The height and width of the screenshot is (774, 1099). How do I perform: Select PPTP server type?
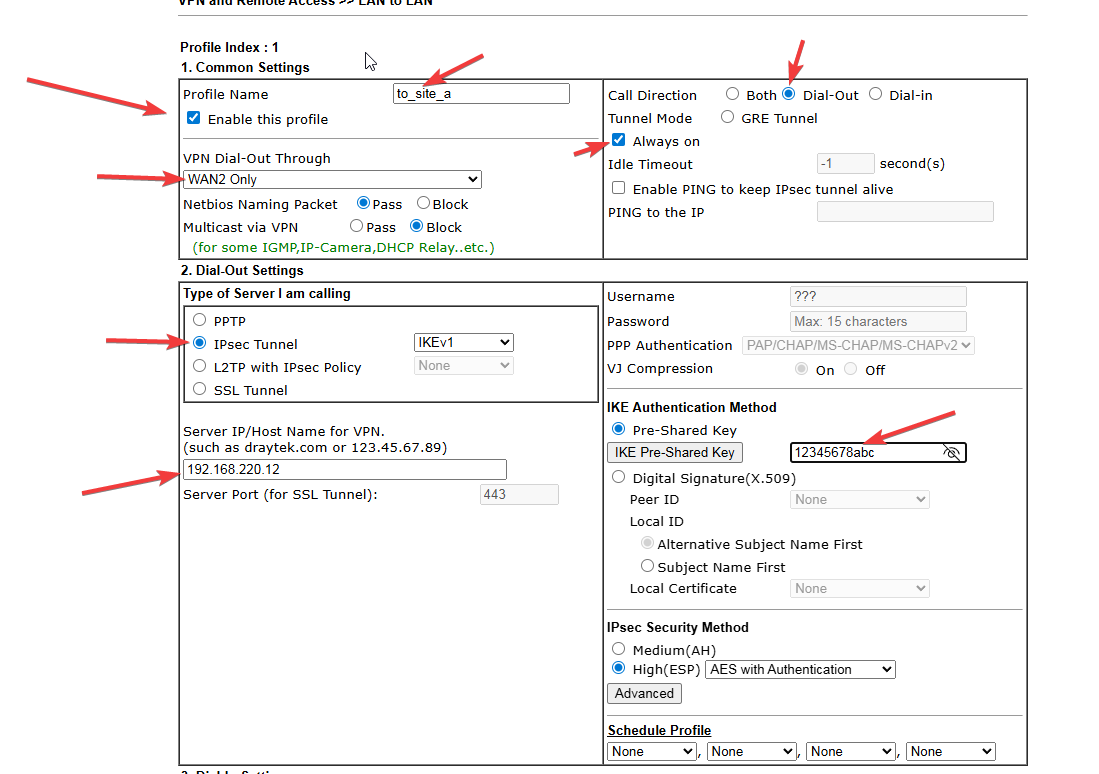[x=200, y=320]
